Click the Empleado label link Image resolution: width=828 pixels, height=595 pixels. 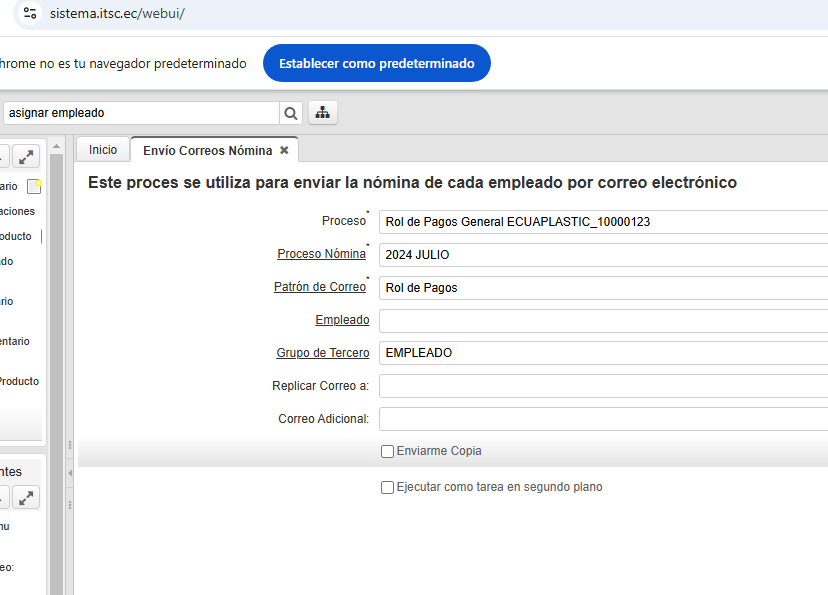(342, 320)
